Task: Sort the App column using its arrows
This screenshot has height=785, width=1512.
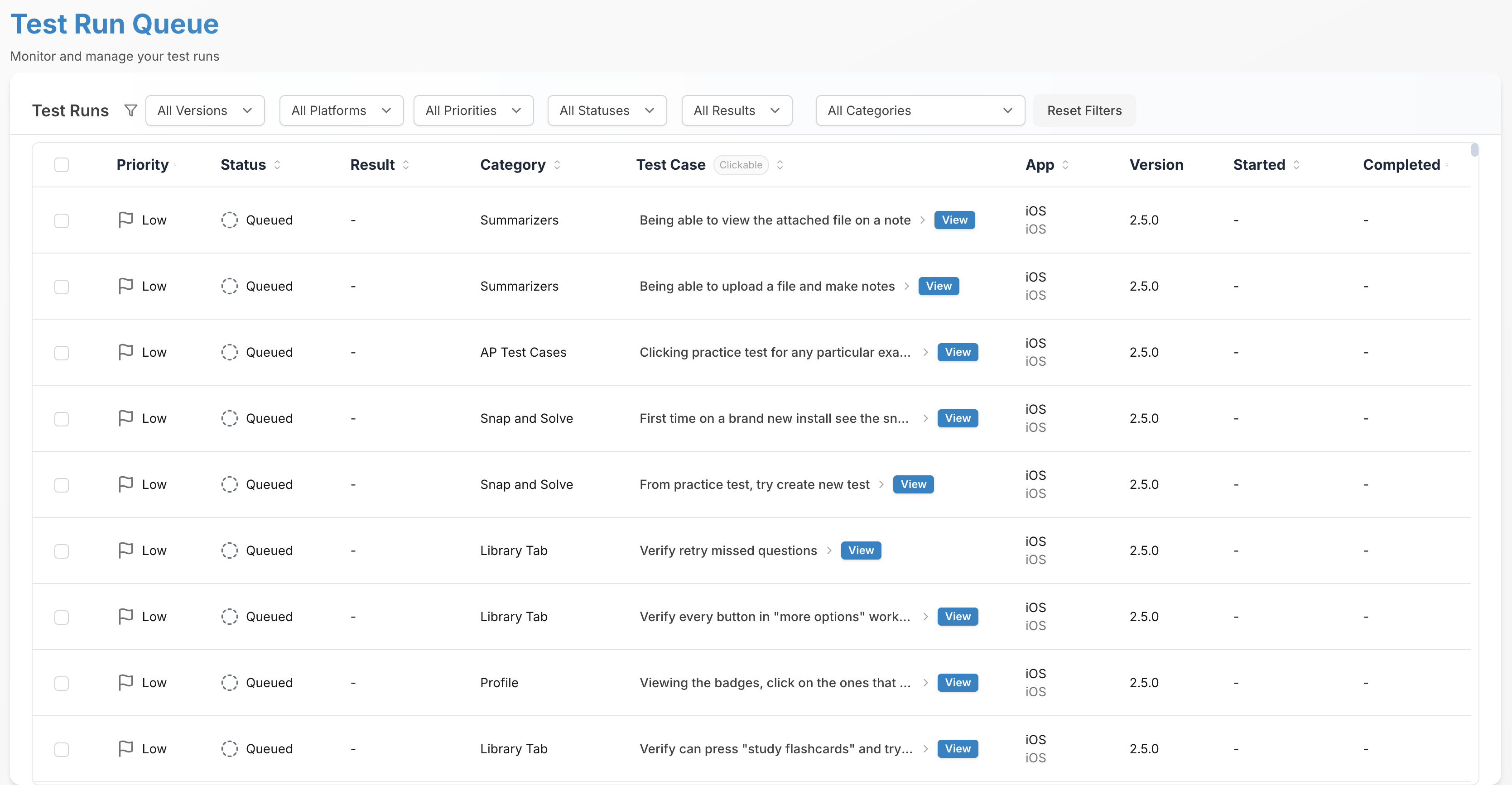Action: click(1065, 165)
